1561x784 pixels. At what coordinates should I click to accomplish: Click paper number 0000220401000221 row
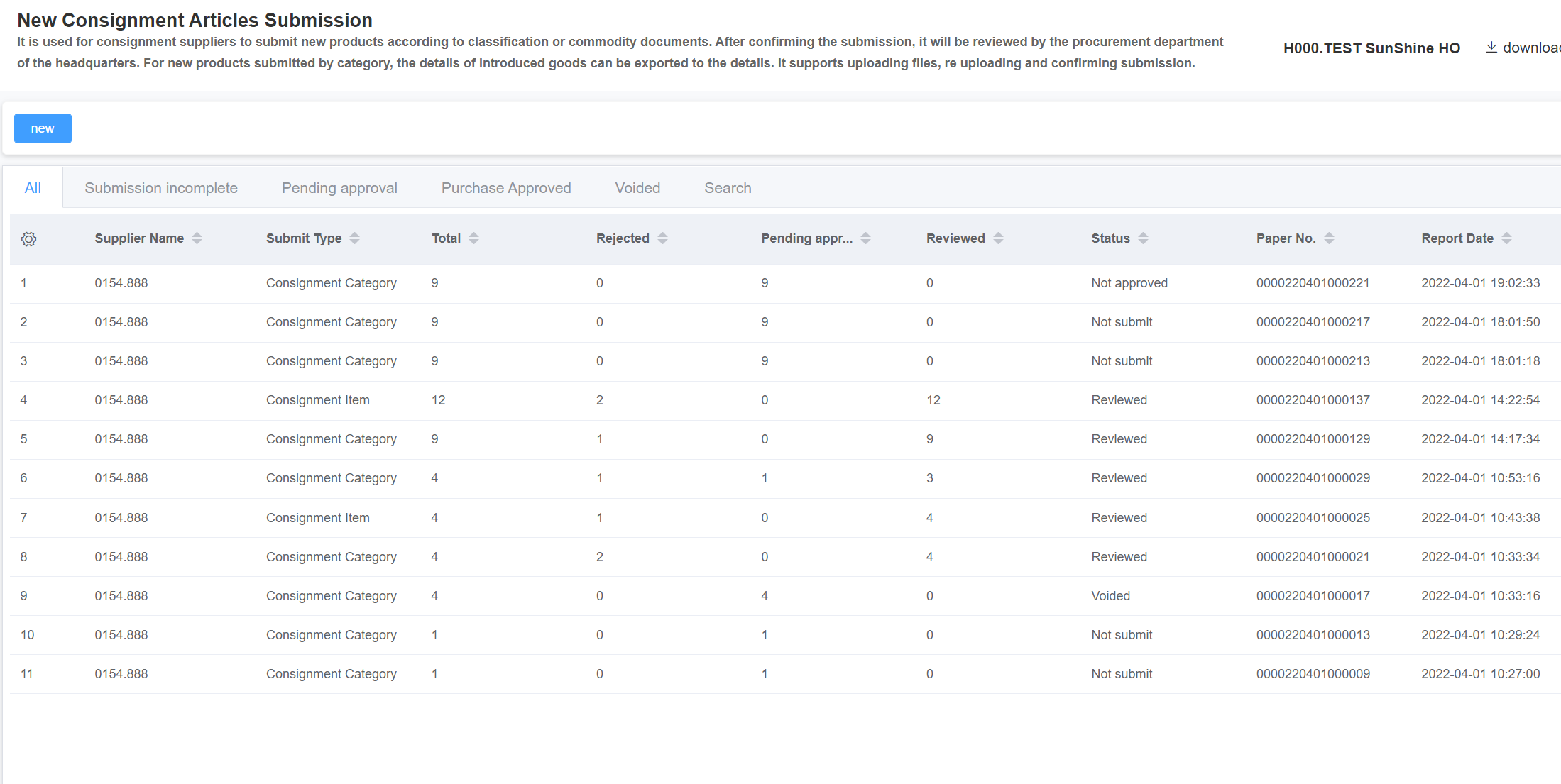pyautogui.click(x=1313, y=283)
